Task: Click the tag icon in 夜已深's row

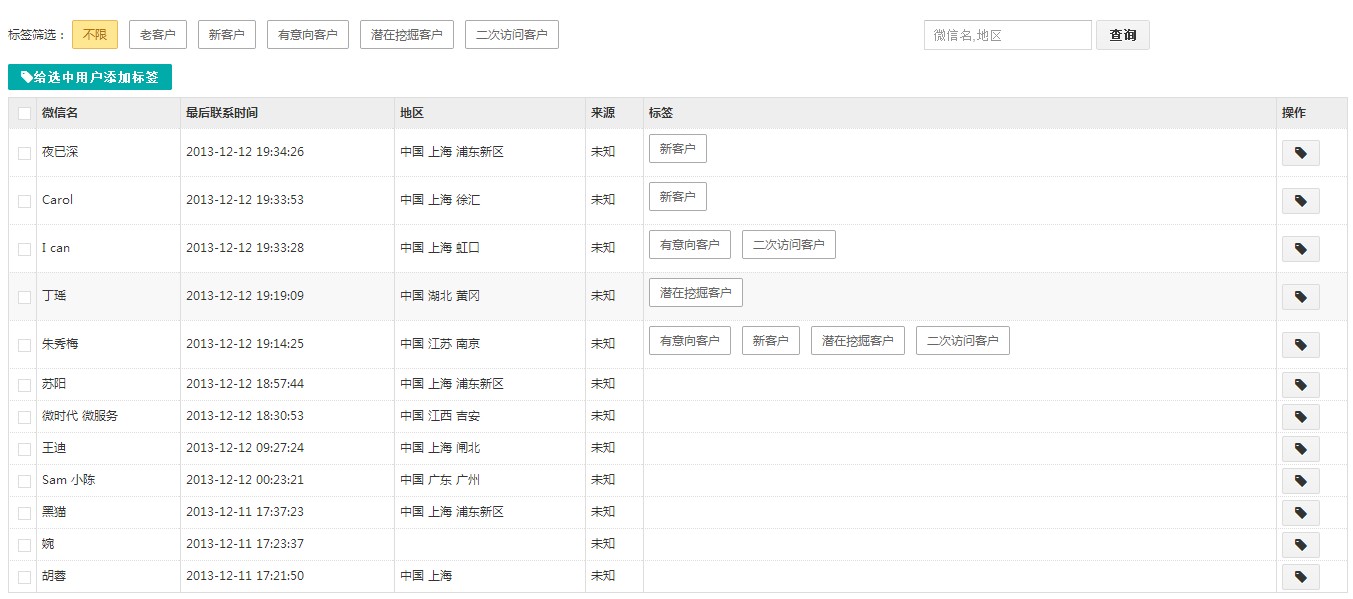Action: (1300, 153)
